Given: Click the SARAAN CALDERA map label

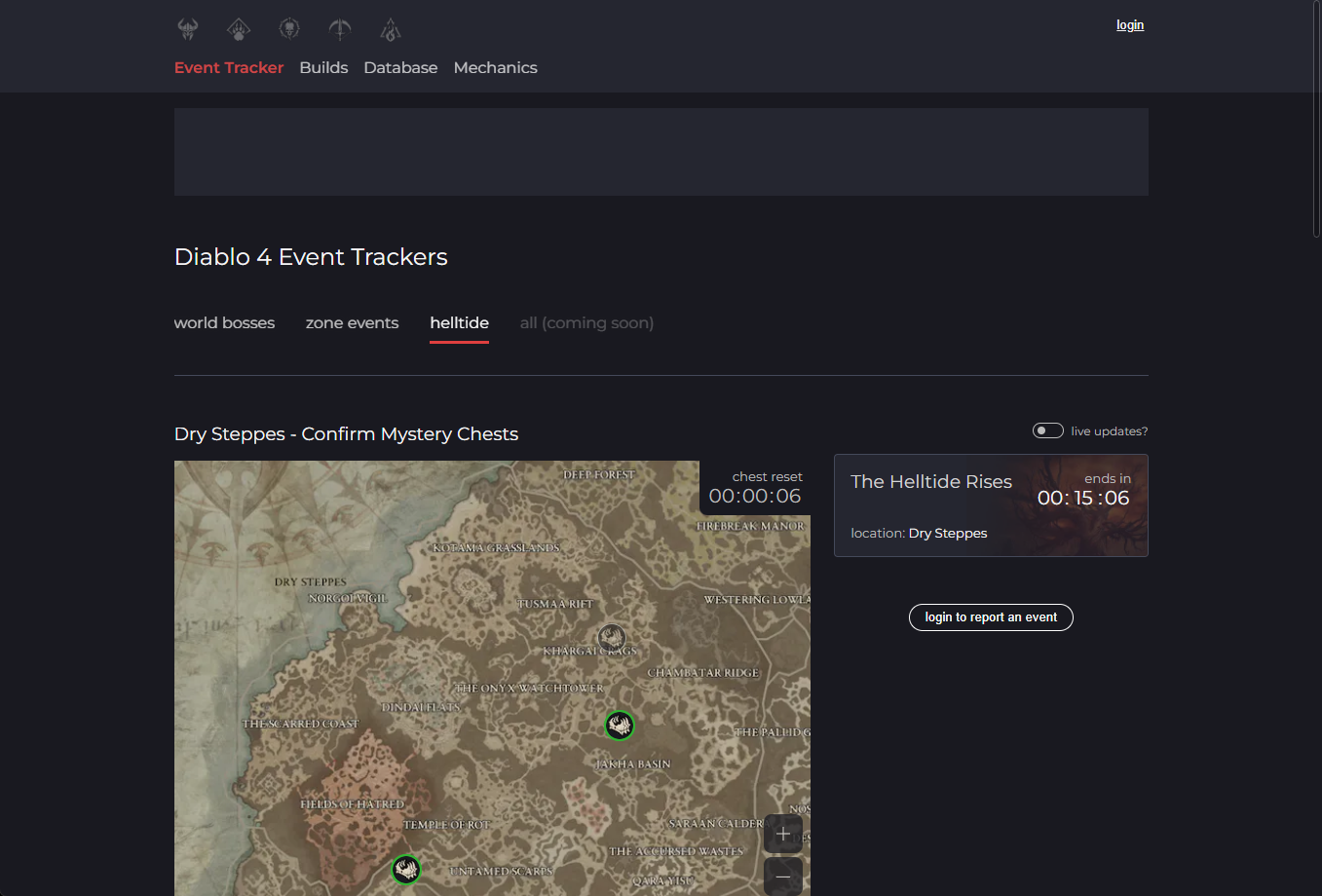Looking at the screenshot, I should pos(716,824).
